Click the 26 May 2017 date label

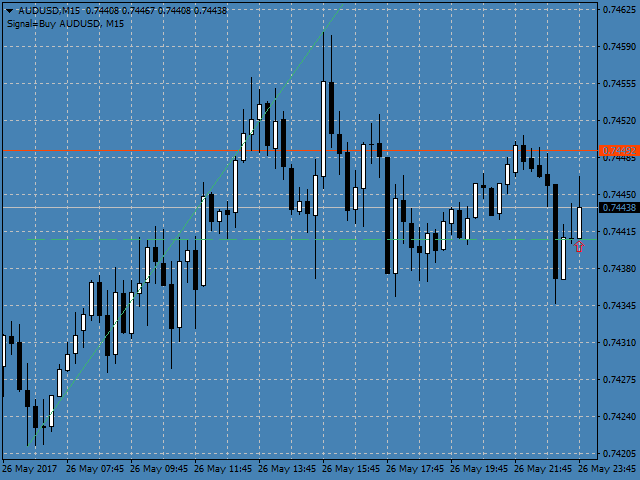click(28, 468)
